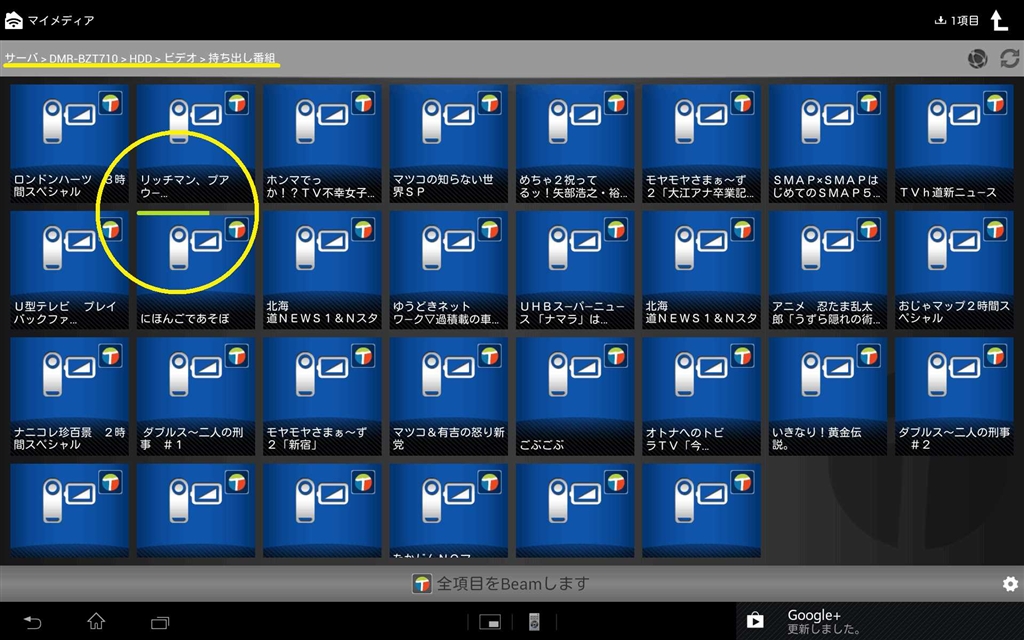Image resolution: width=1024 pixels, height=640 pixels.
Task: Open video ナニコレ珍百景 2時間スペシャル
Action: (69, 396)
